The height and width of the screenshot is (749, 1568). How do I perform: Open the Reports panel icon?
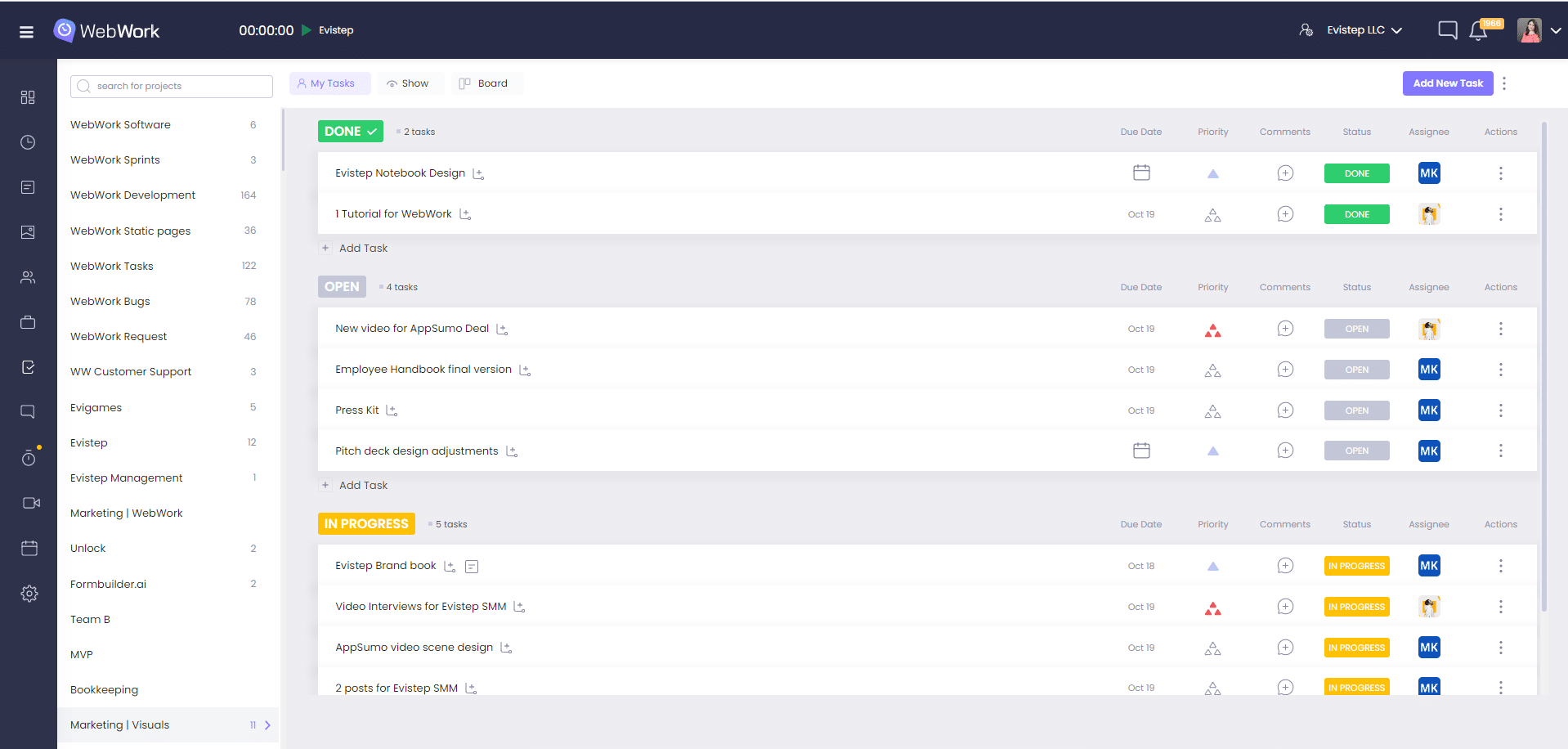(29, 186)
